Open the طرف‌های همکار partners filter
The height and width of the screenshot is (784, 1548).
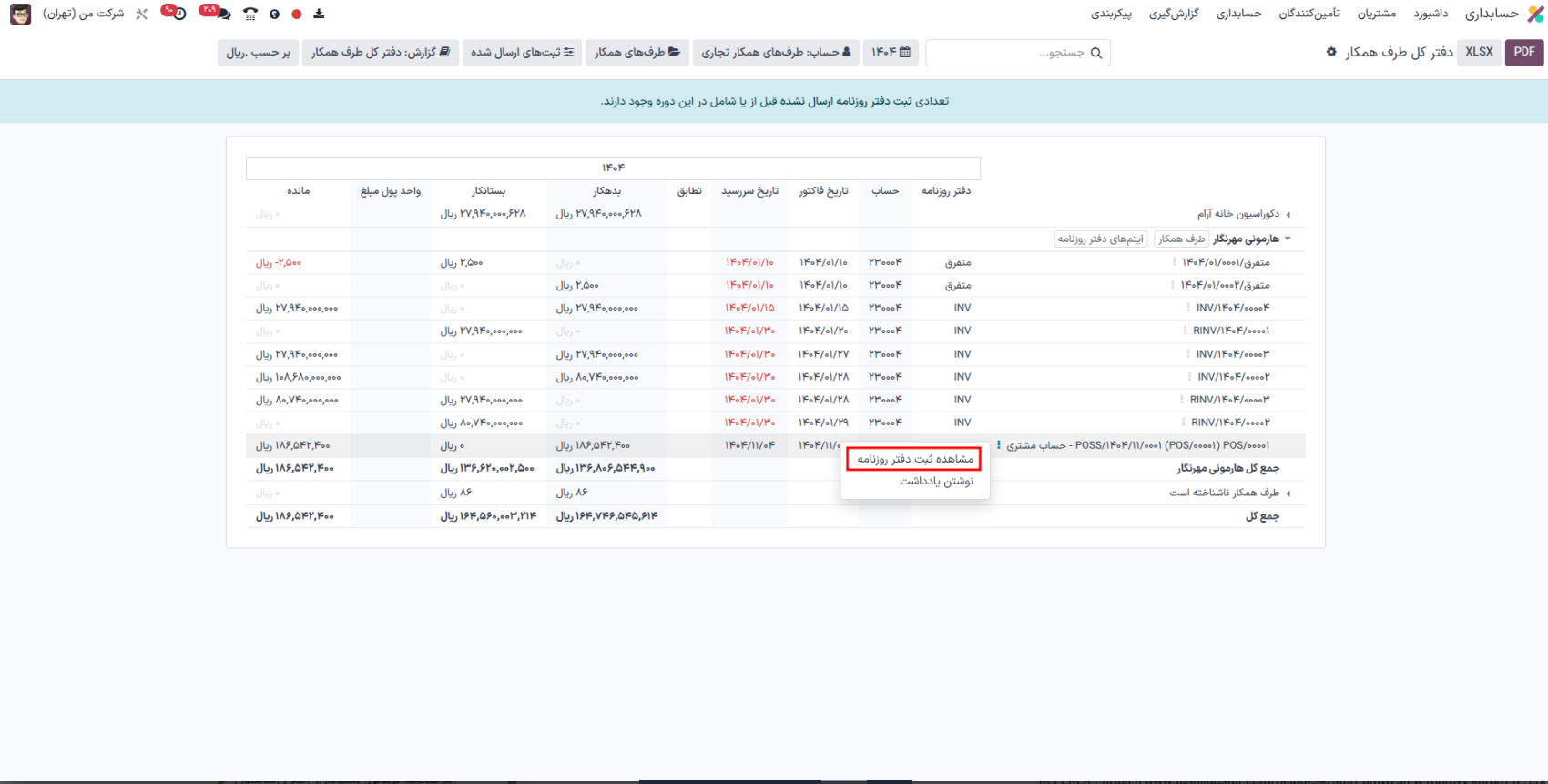637,53
